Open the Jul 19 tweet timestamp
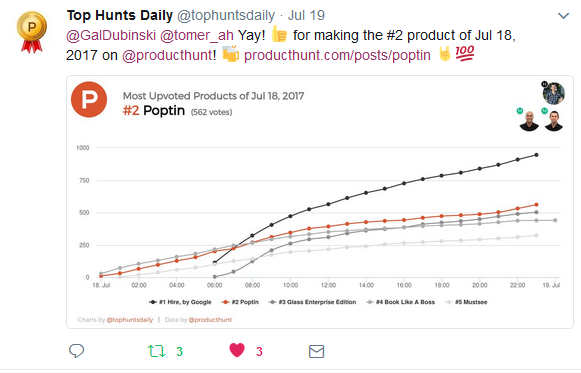Screen dimensions: 581x373 tap(306, 16)
